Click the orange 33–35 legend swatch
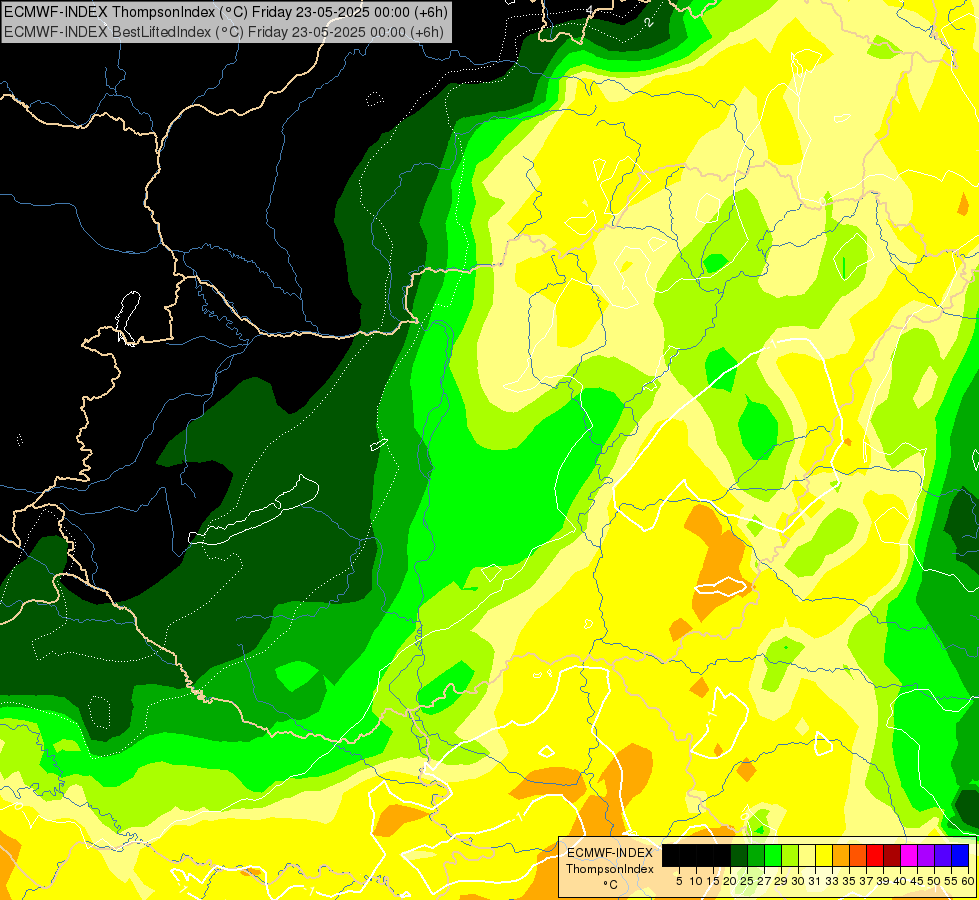979x900 pixels. 841,855
